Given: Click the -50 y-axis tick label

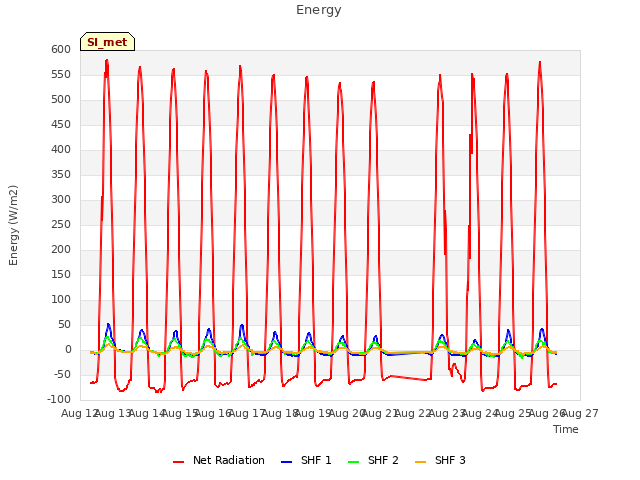Looking at the screenshot, I should tap(63, 375).
